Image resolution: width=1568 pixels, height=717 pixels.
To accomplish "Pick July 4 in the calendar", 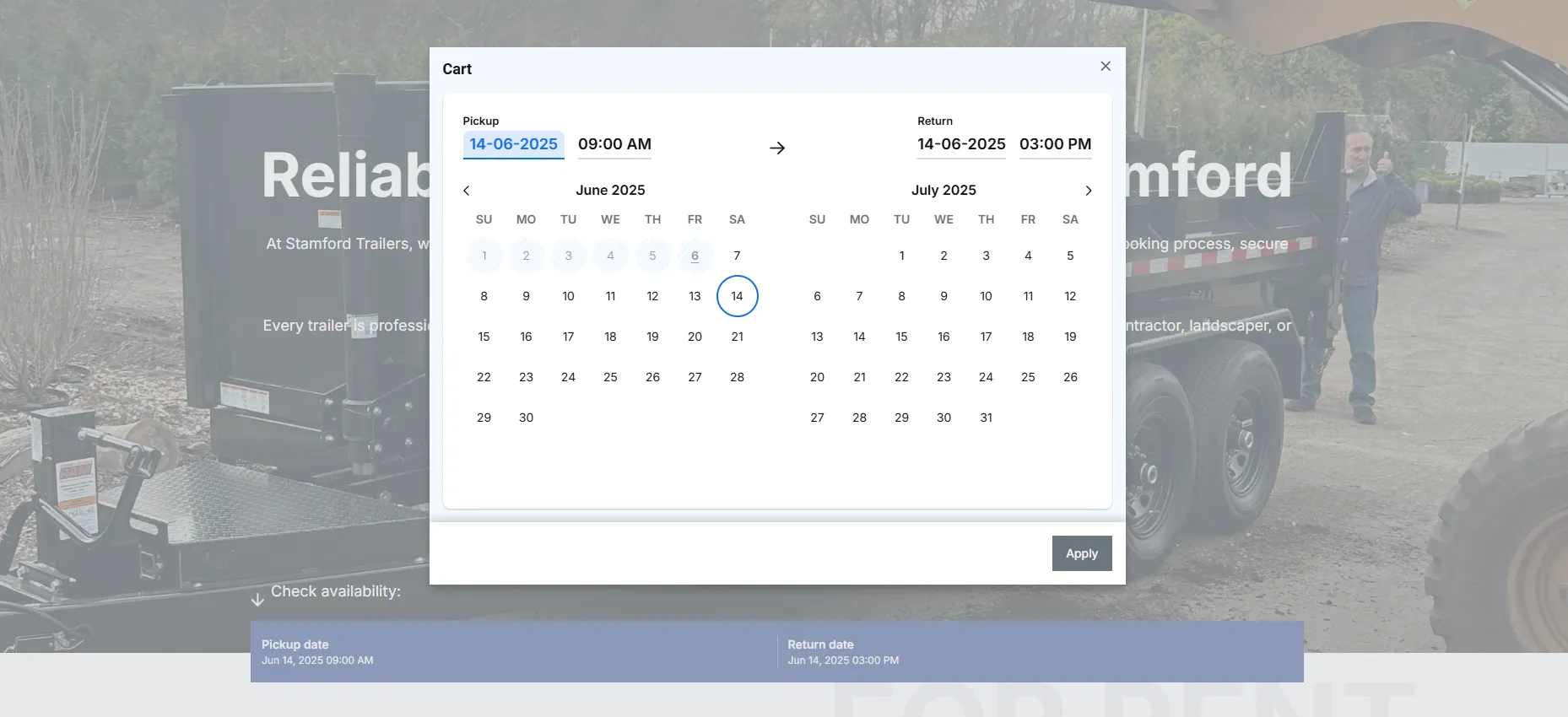I will (x=1029, y=256).
